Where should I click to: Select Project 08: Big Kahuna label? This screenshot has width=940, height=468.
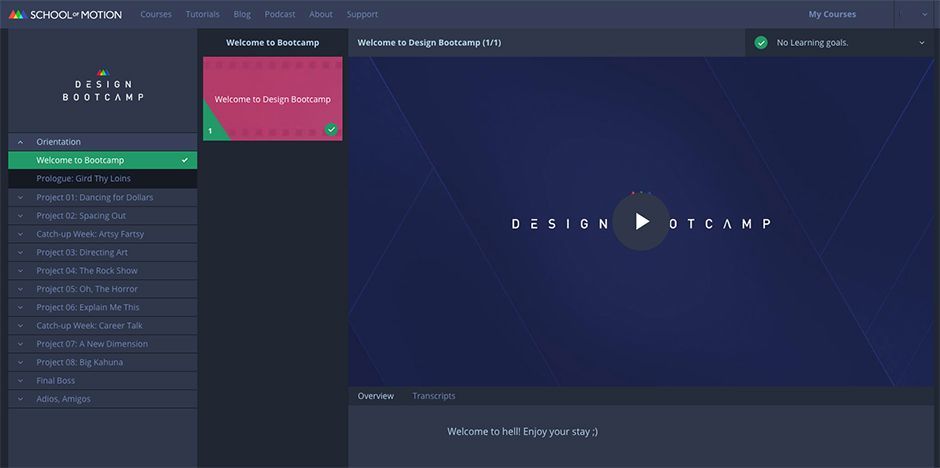[x=80, y=362]
